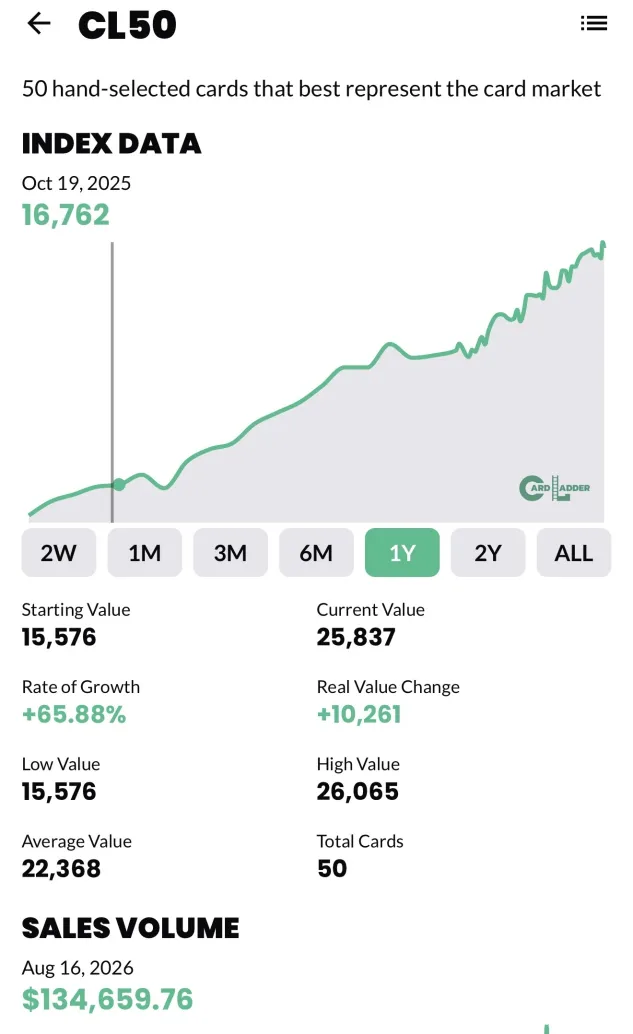Select the 1M time range
633x1034 pixels.
(144, 553)
